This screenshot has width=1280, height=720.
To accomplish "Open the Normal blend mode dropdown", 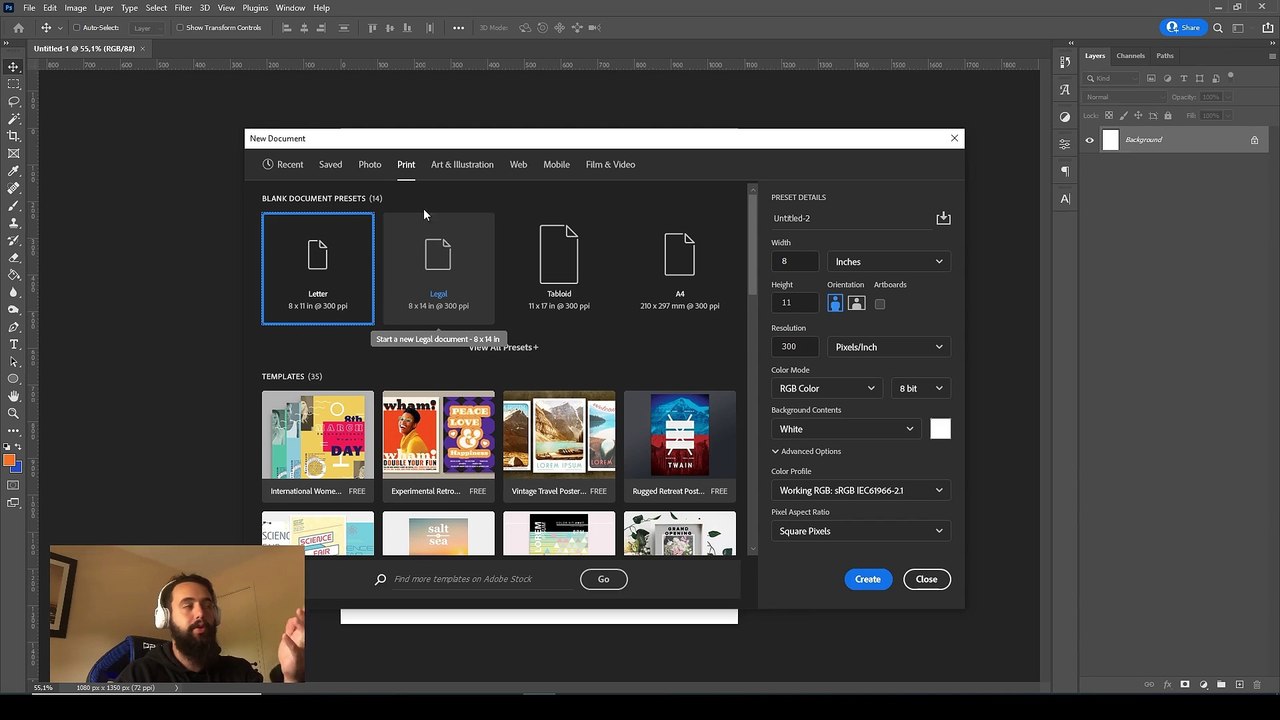I will (x=1125, y=97).
